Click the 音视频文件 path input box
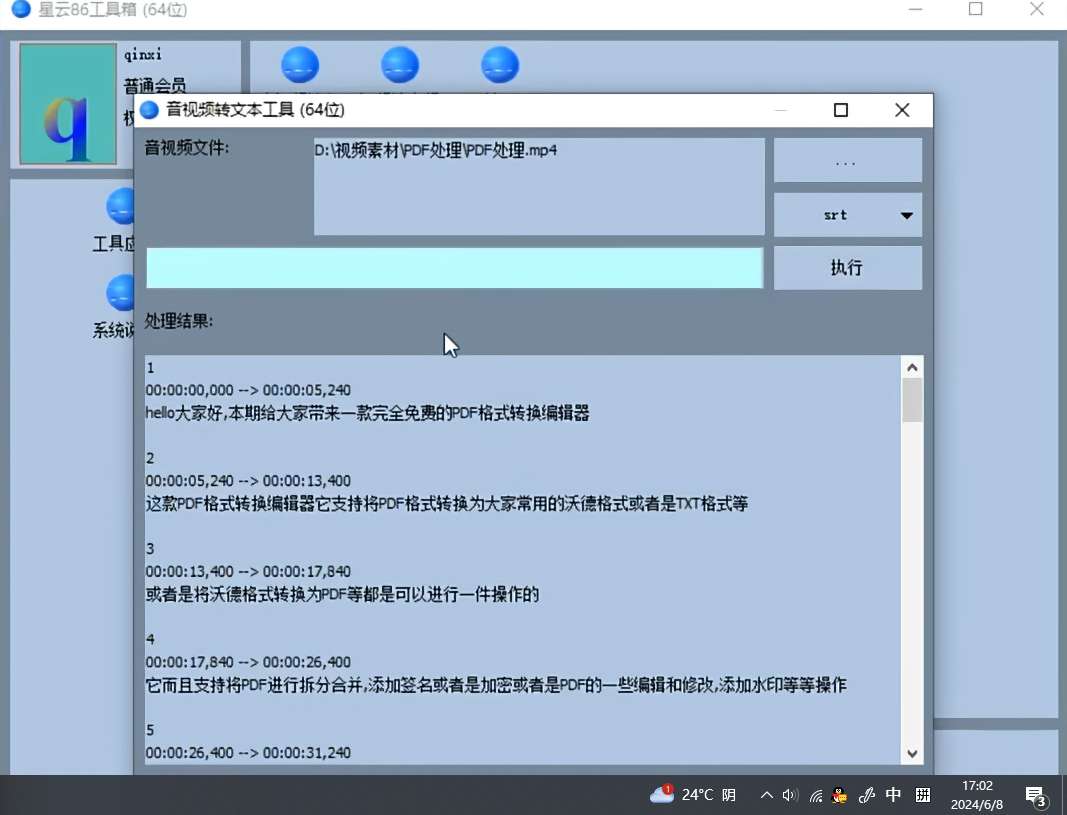The image size is (1067, 815). tap(538, 187)
